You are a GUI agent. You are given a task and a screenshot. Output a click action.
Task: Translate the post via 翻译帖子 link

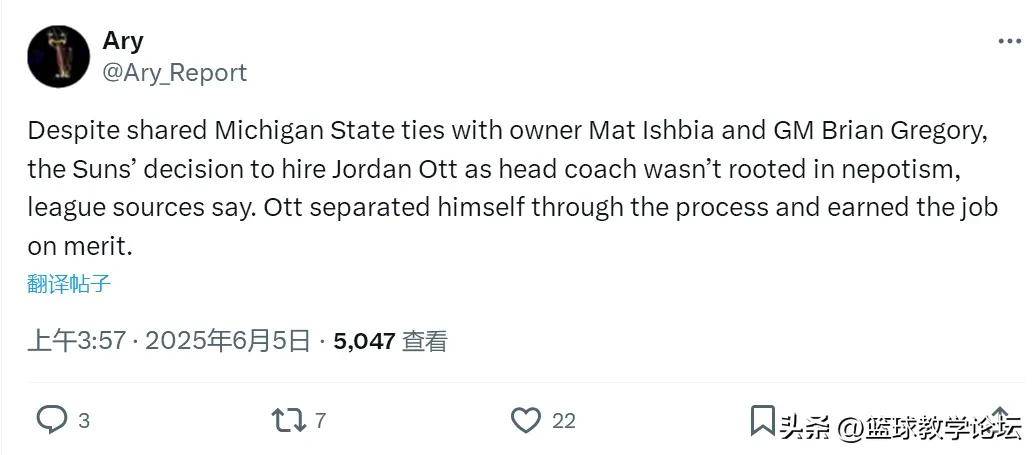pyautogui.click(x=69, y=284)
